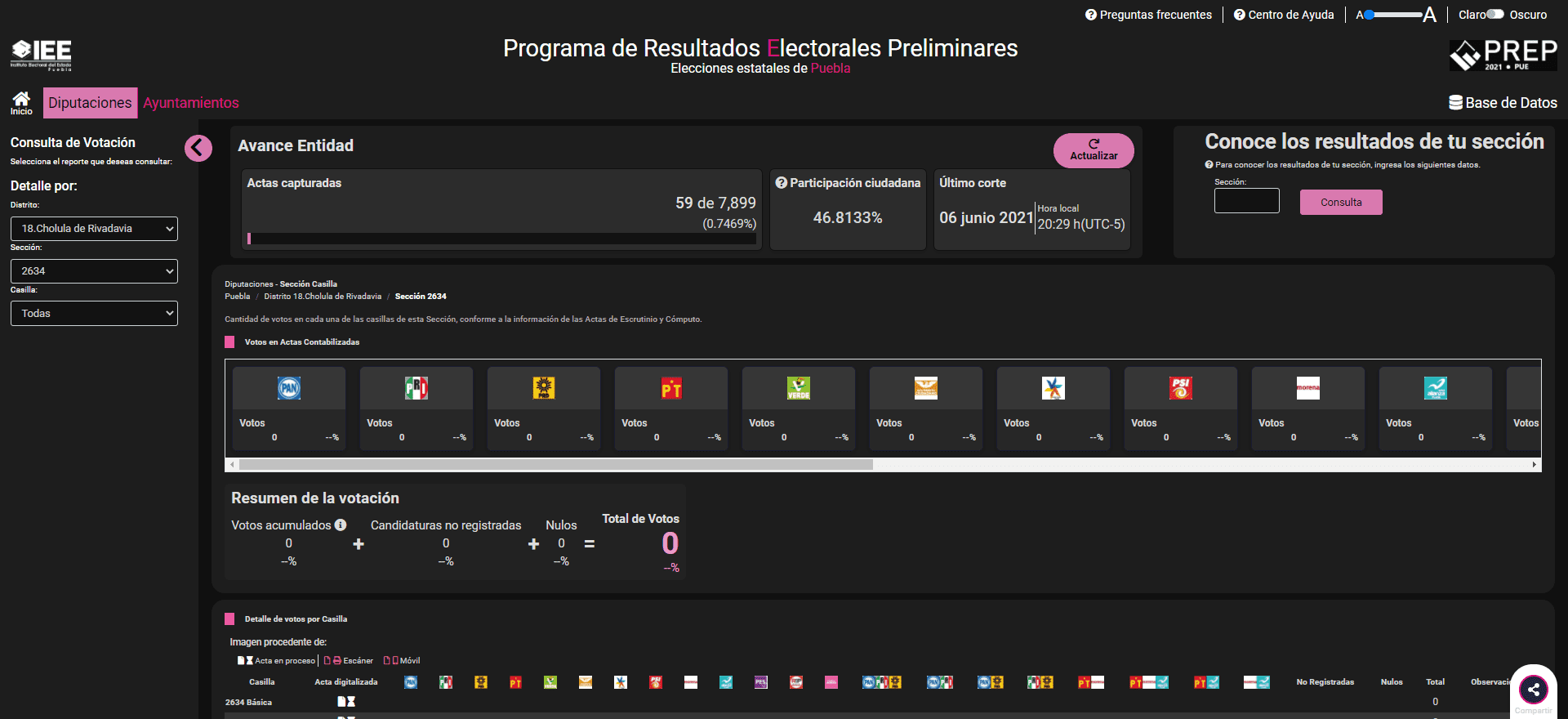
Task: Click the 46.8133% participation value
Action: click(x=848, y=217)
